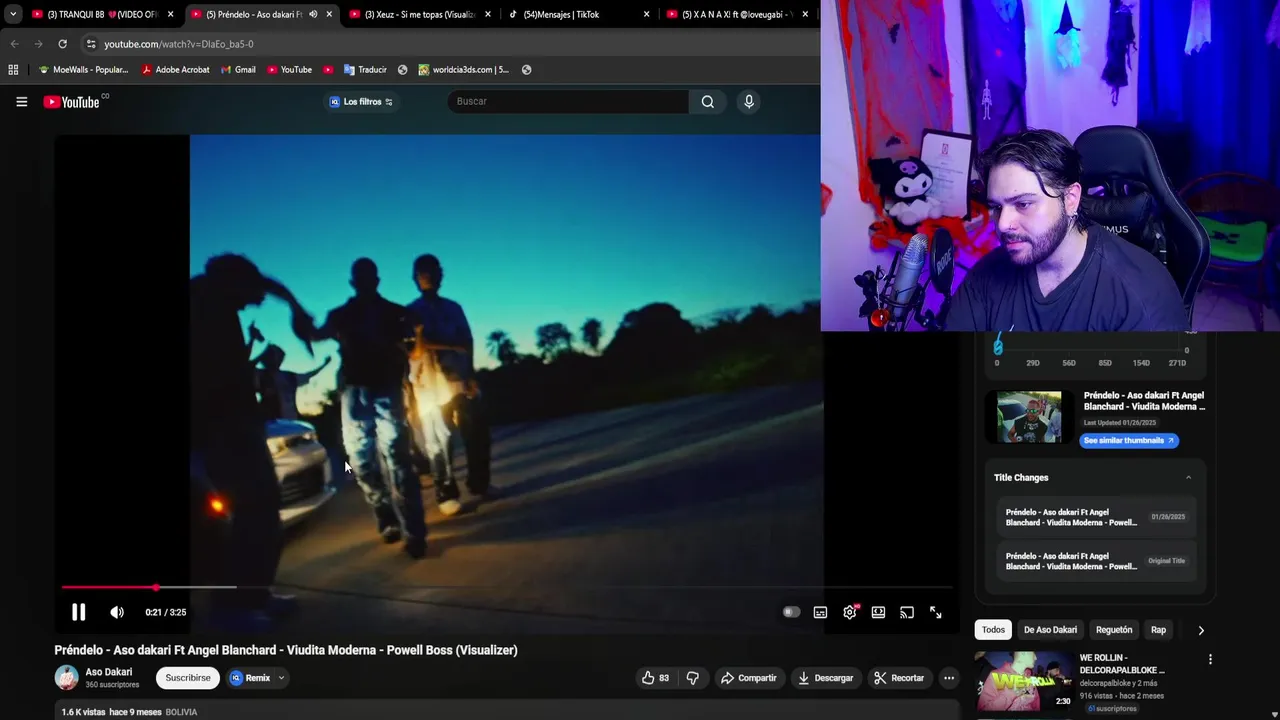1280x720 pixels.
Task: Select the Original Title entry
Action: tap(1097, 561)
